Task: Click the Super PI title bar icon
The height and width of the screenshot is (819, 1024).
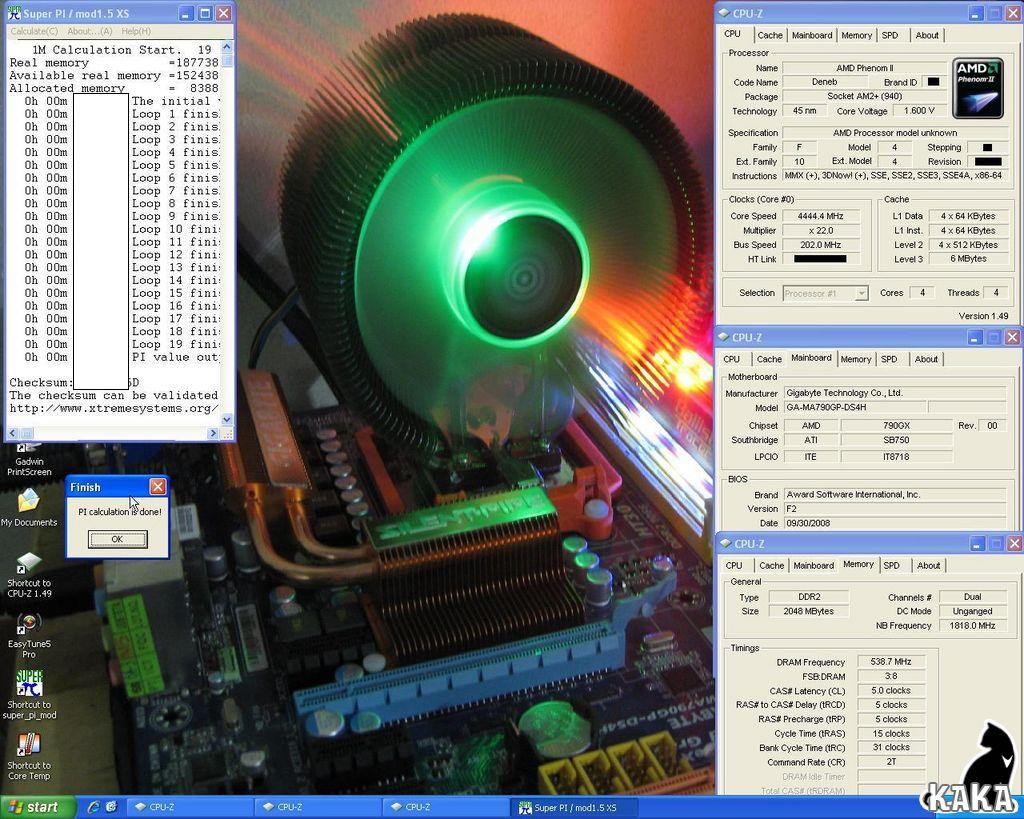Action: point(14,12)
